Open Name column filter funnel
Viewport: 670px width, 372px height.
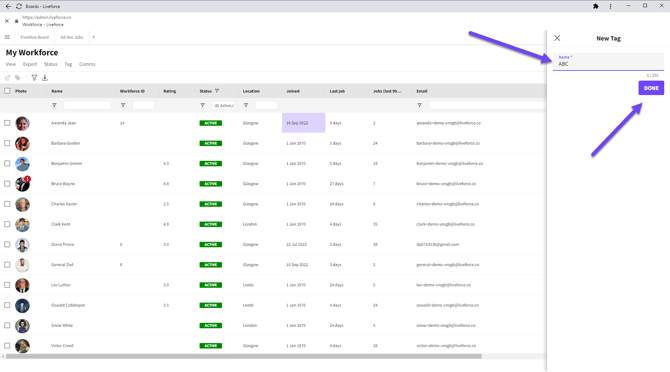pos(54,105)
